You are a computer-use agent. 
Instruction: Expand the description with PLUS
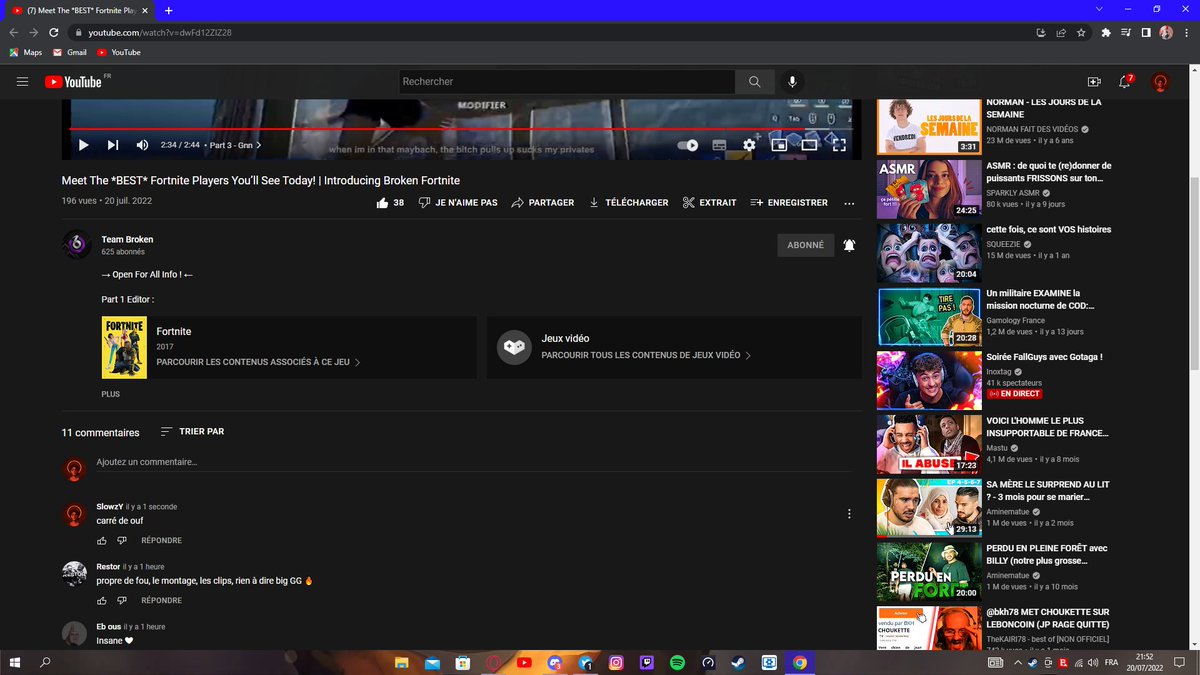click(111, 394)
